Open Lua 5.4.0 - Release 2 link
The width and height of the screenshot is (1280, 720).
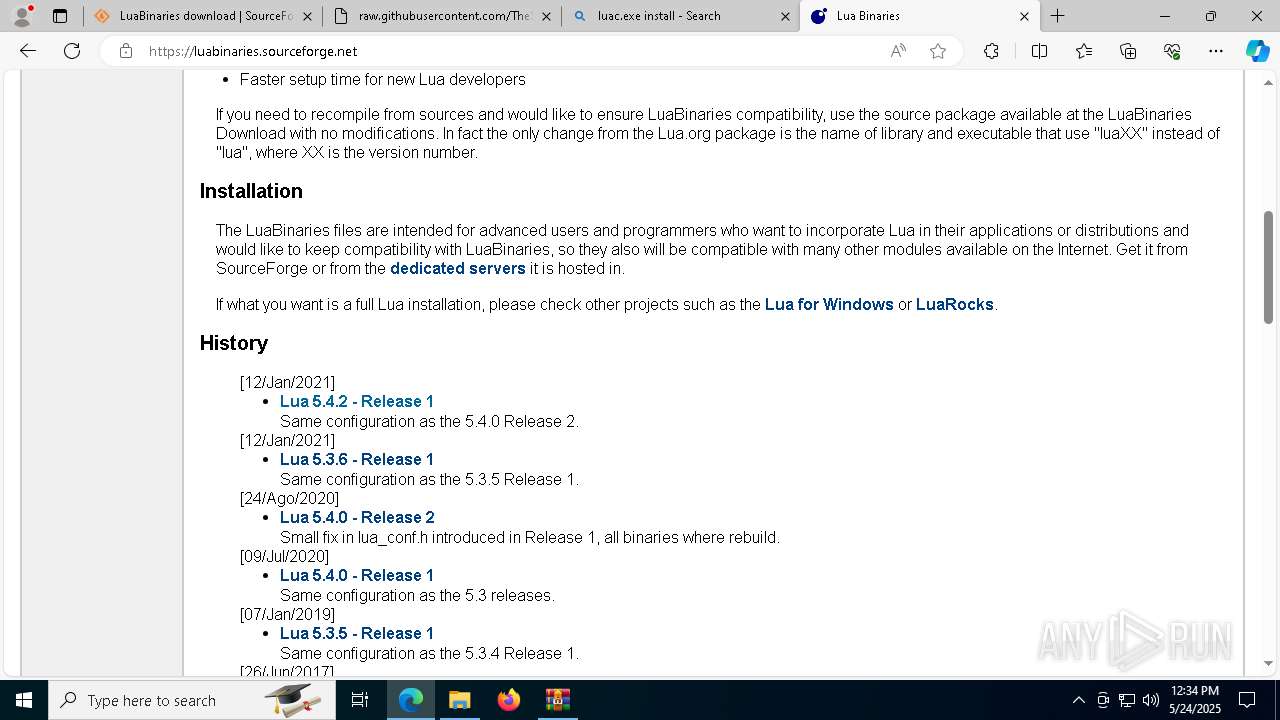click(x=357, y=517)
